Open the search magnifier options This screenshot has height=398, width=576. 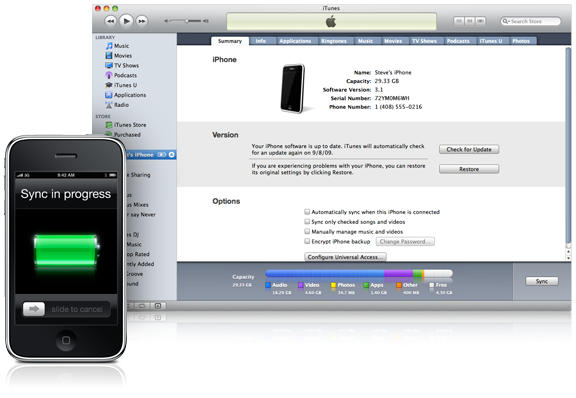coord(506,21)
